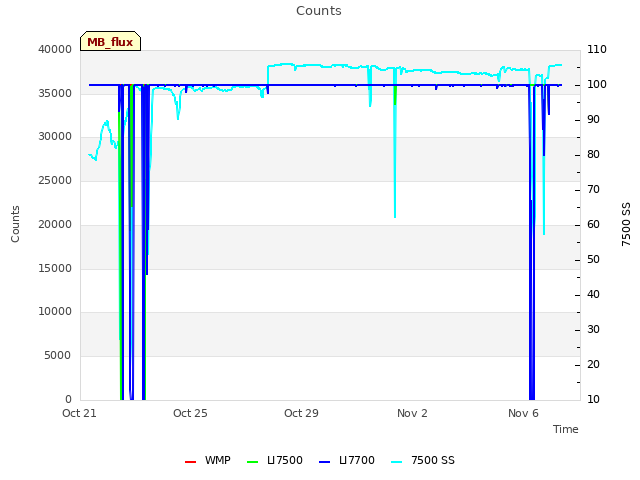
Task: Toggle the WMP legend entry
Action: (x=208, y=460)
